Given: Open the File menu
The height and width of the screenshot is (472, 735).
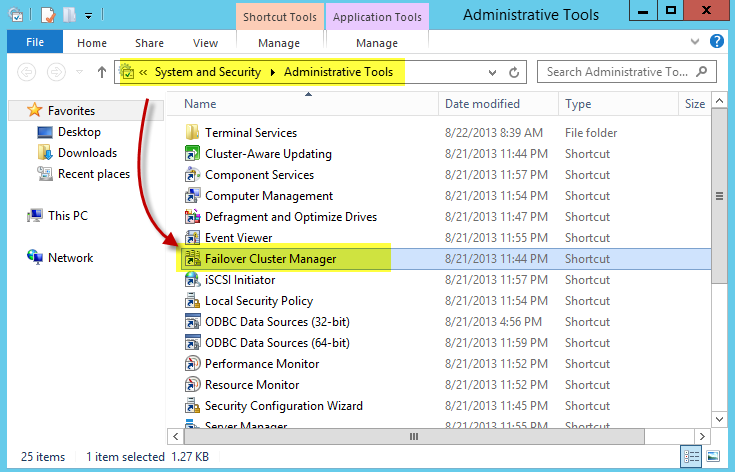Looking at the screenshot, I should pos(35,42).
